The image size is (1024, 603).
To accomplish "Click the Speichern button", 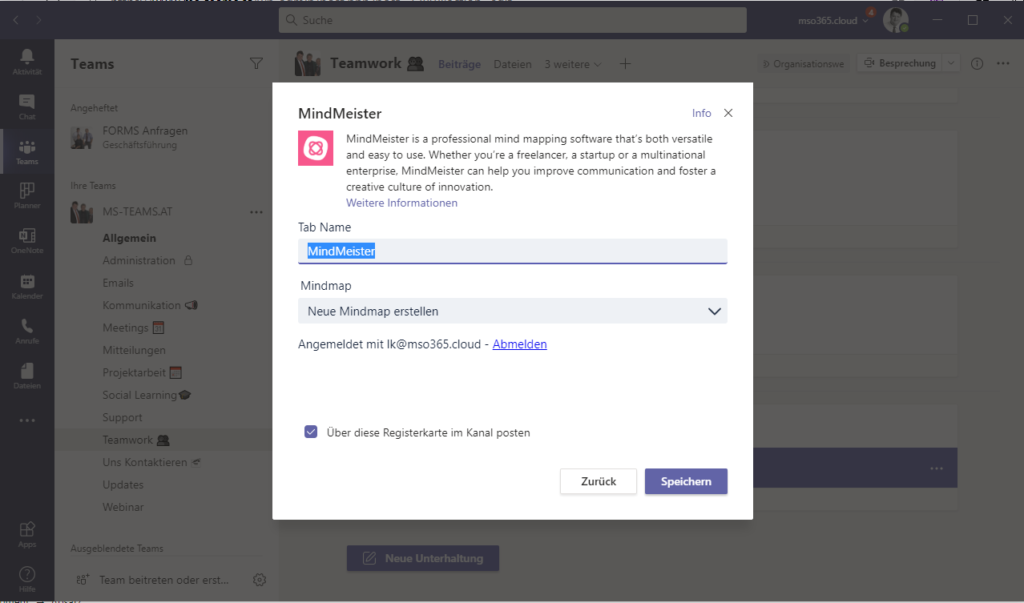I will 686,481.
